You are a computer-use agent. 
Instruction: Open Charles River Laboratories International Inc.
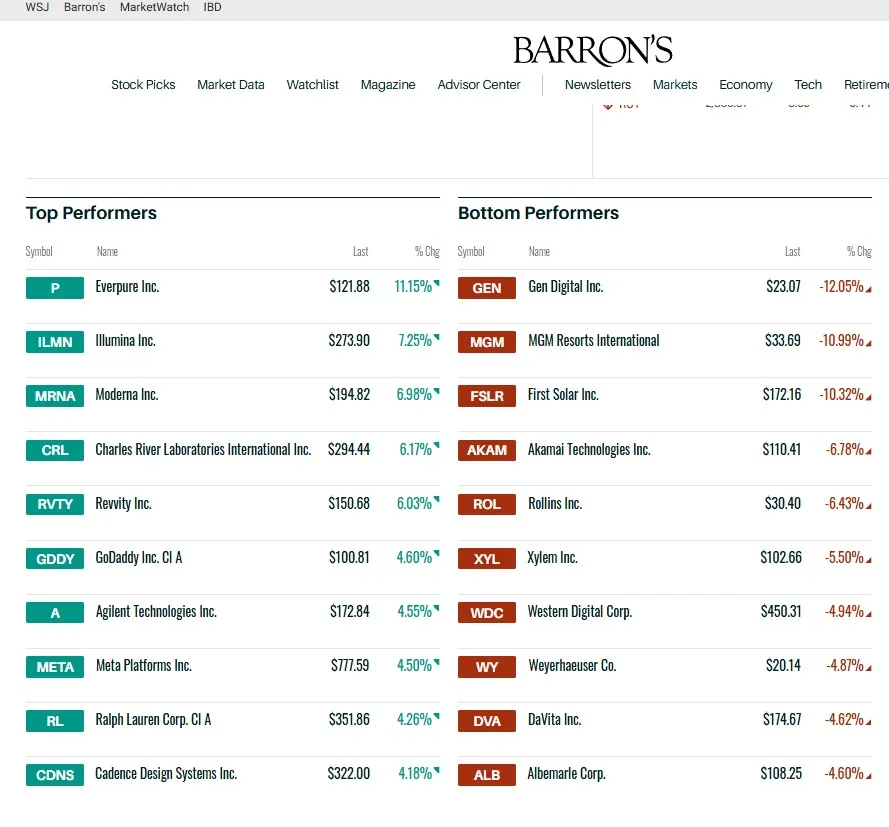tap(203, 449)
